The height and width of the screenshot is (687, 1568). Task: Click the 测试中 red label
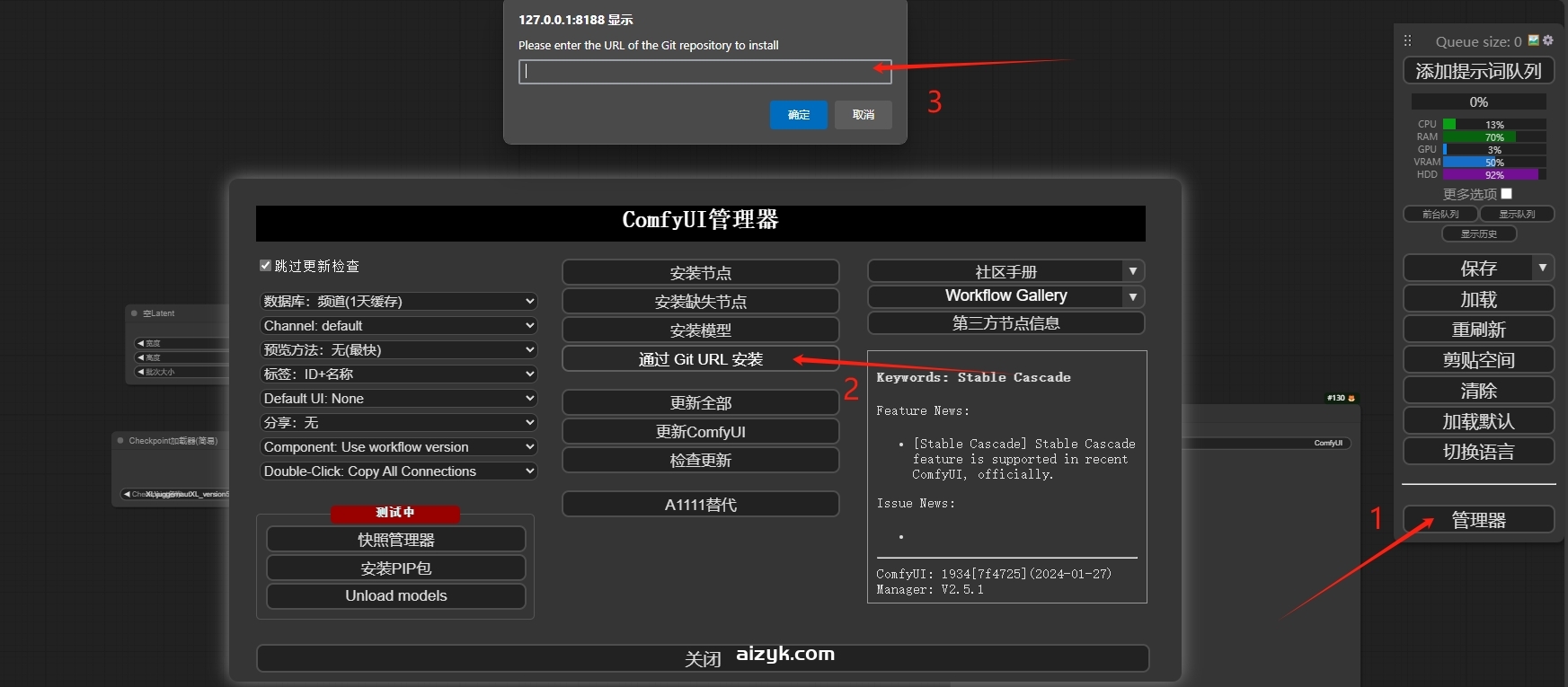(395, 513)
